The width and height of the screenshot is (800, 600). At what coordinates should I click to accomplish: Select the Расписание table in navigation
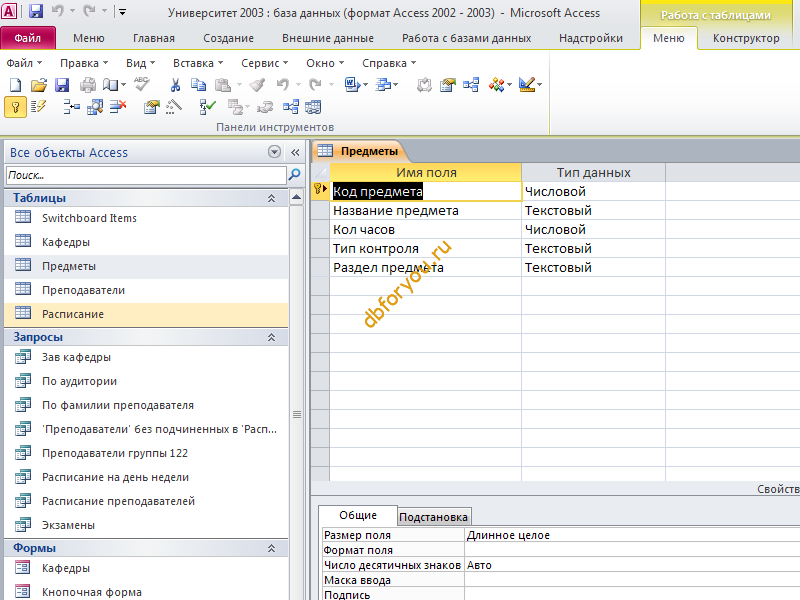[x=146, y=314]
